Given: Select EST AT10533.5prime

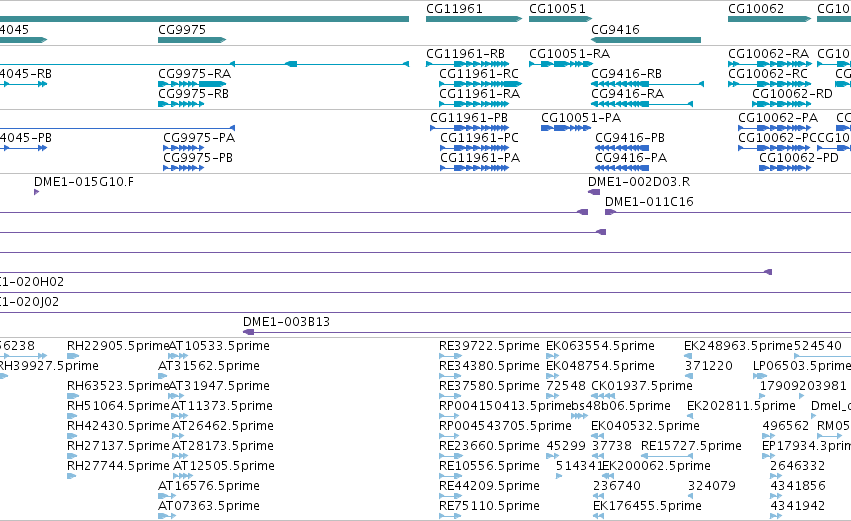Looking at the screenshot, I should [x=179, y=356].
